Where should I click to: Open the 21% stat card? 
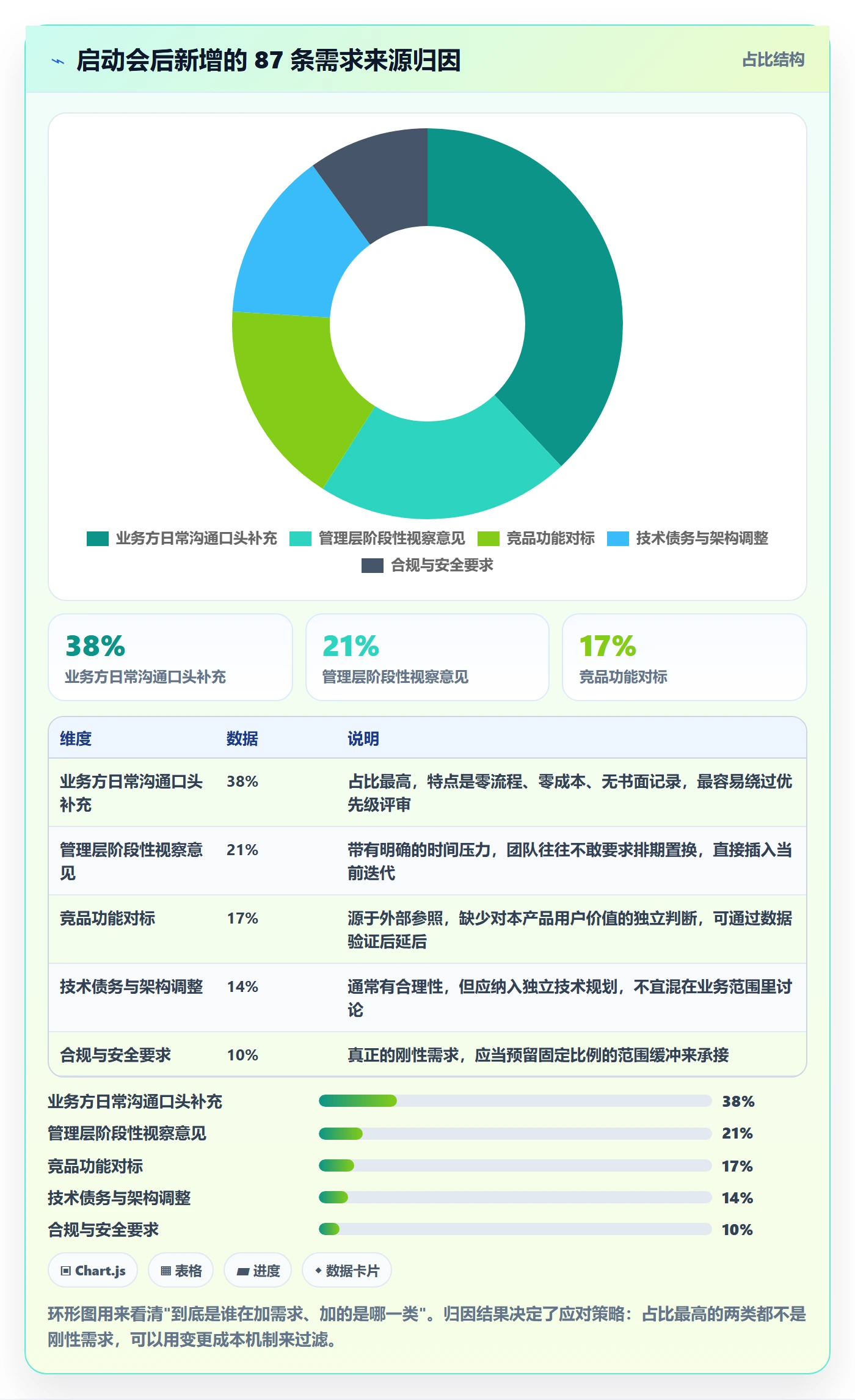point(428,657)
